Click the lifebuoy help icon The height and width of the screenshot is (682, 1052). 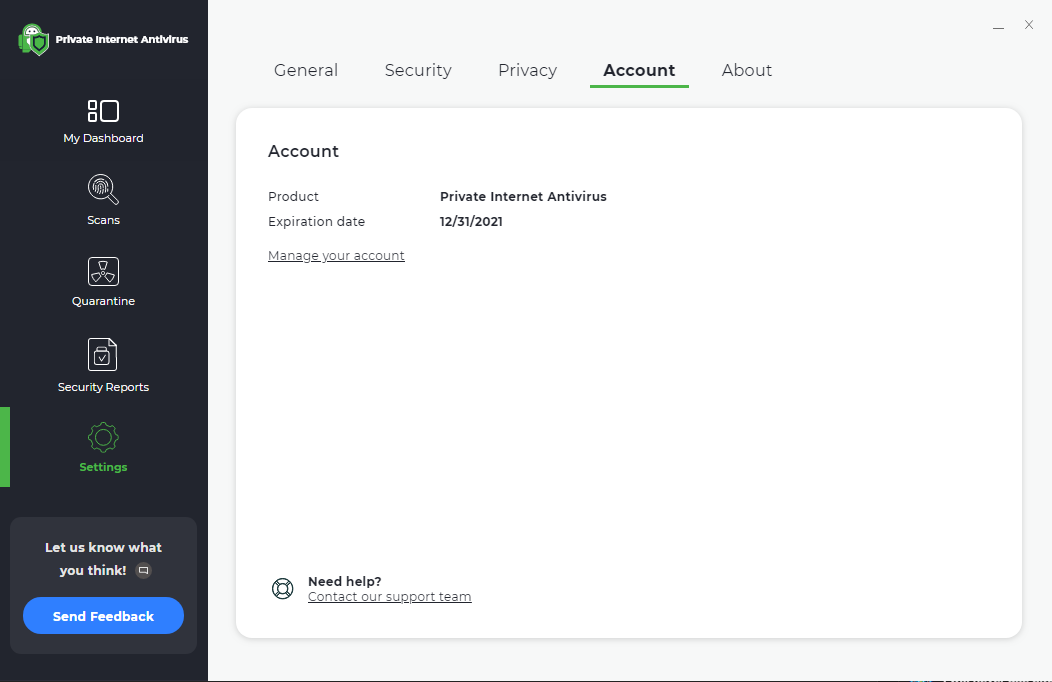pyautogui.click(x=283, y=589)
